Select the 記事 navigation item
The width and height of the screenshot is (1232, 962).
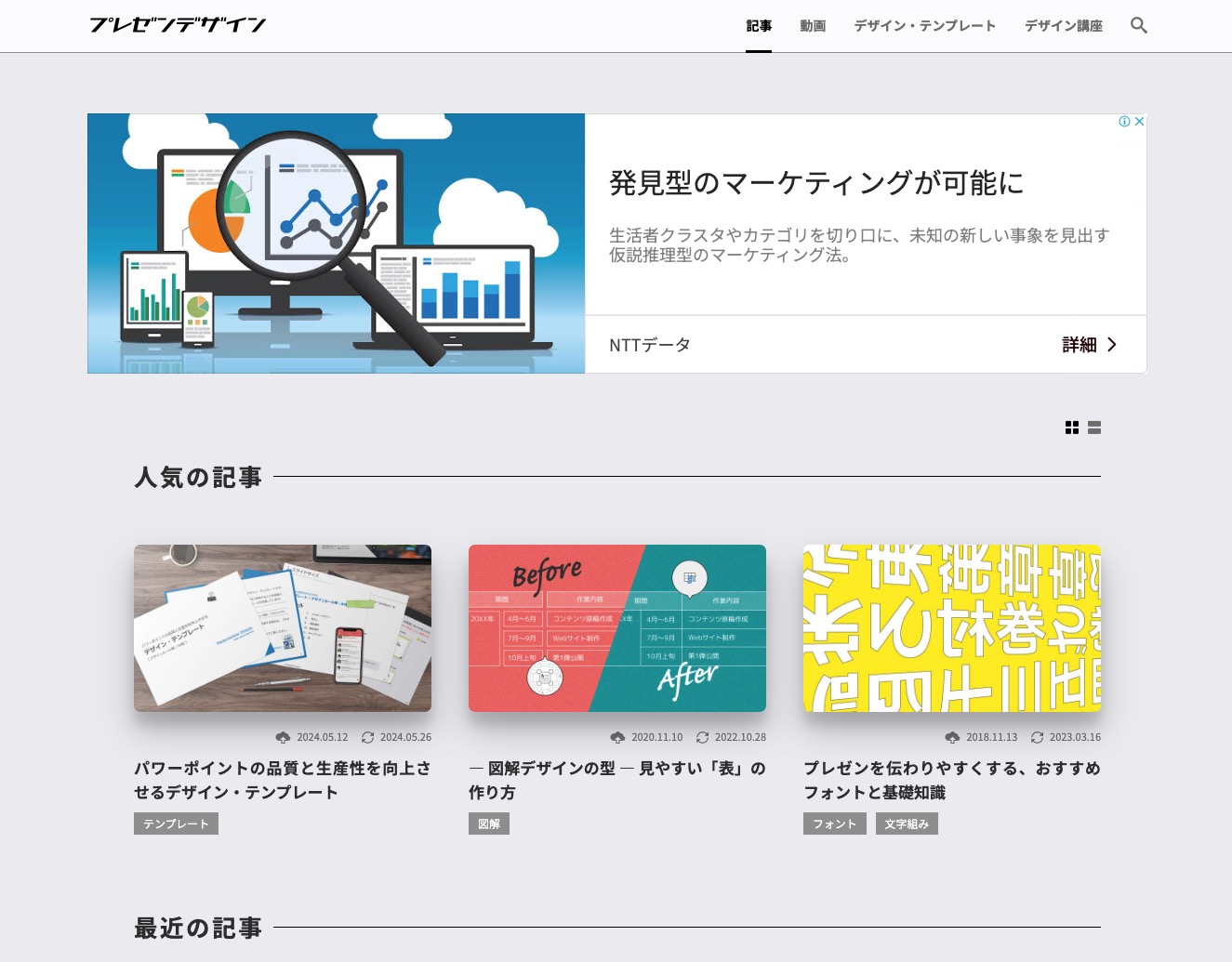click(x=759, y=25)
